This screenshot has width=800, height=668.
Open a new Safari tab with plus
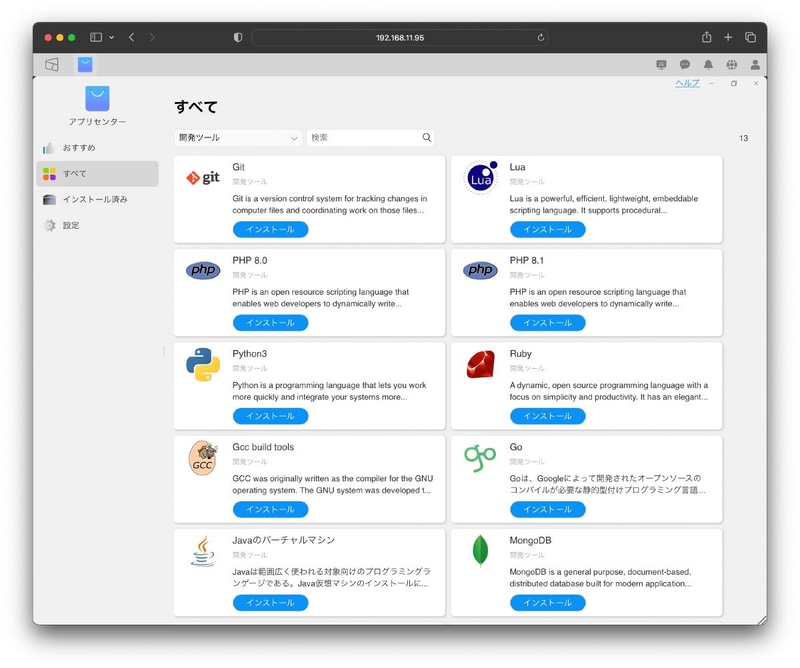(728, 37)
